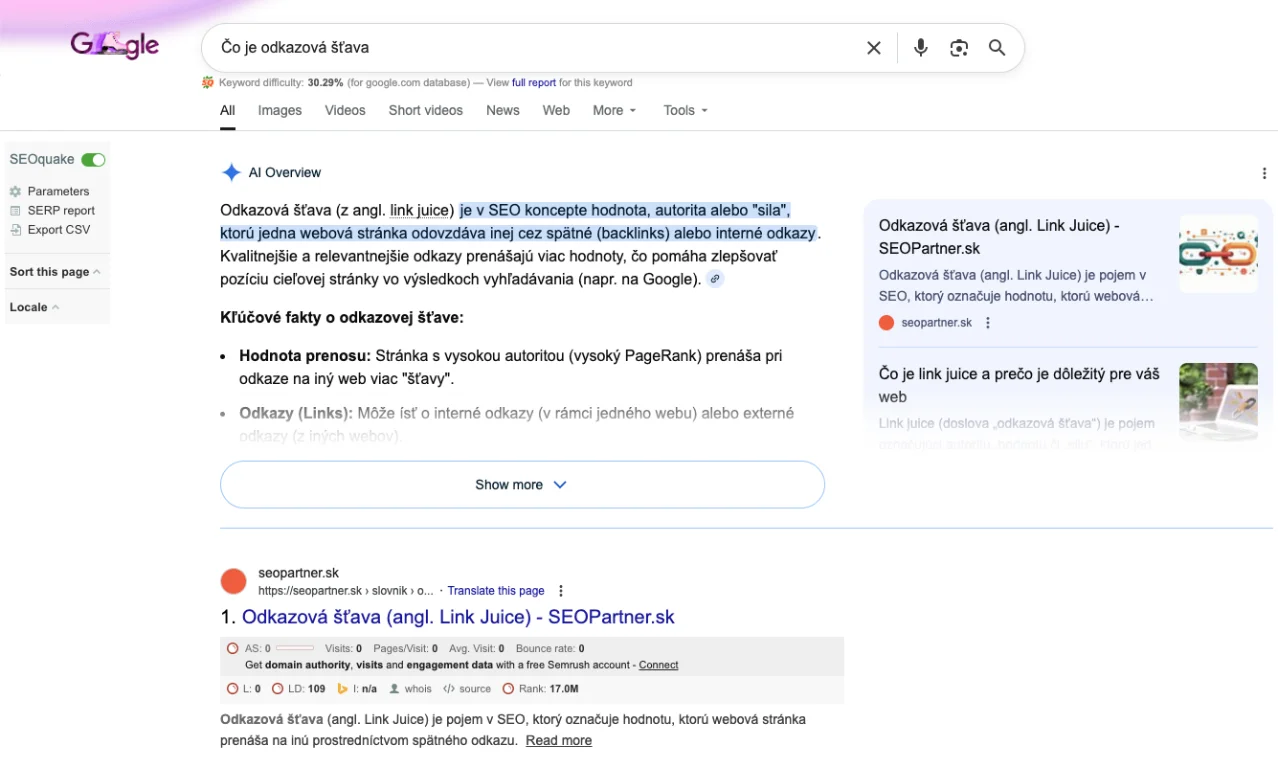Switch to the Images tab
This screenshot has height=768, width=1278.
[x=279, y=111]
